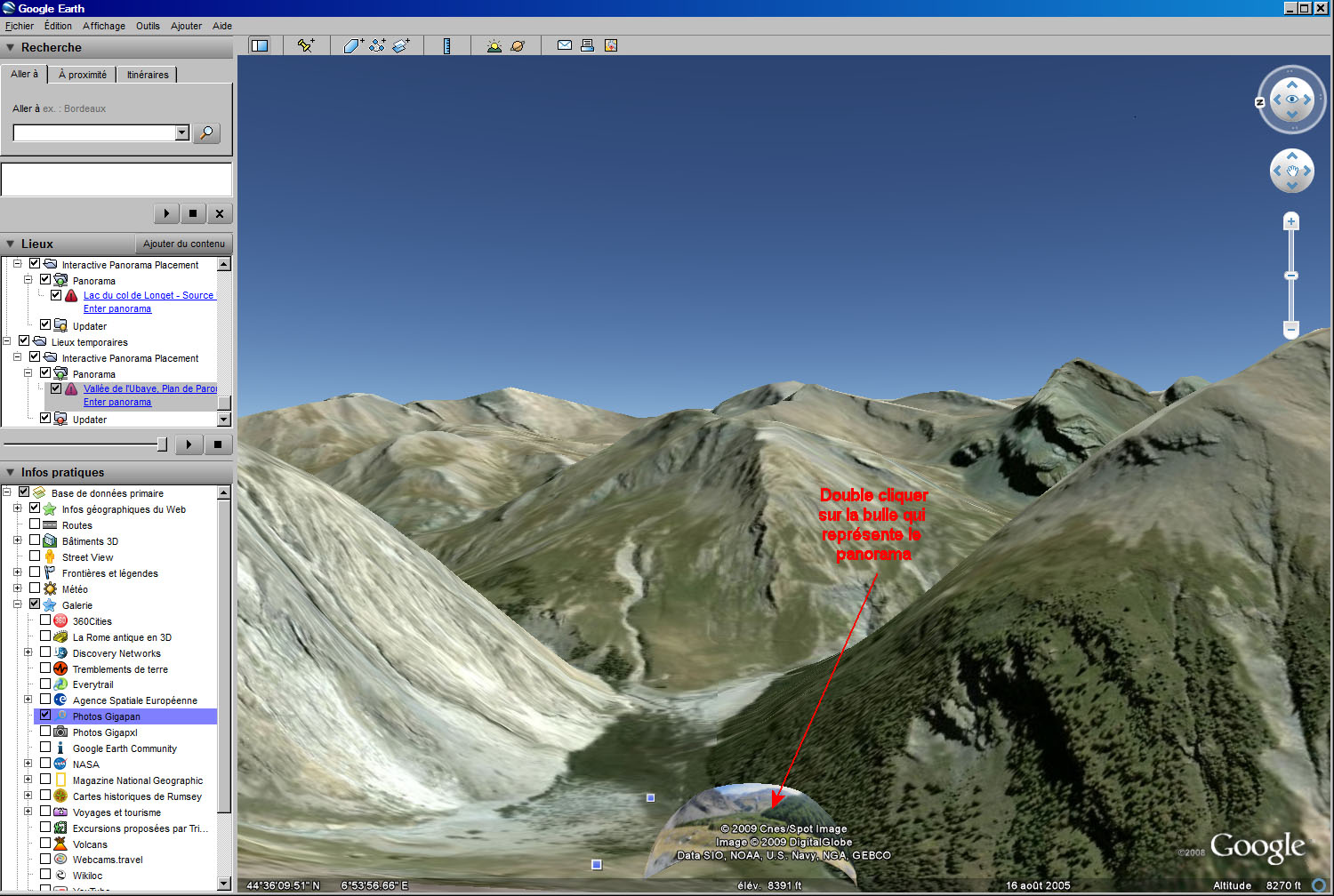
Task: Click the stop button under search results
Action: (x=193, y=213)
